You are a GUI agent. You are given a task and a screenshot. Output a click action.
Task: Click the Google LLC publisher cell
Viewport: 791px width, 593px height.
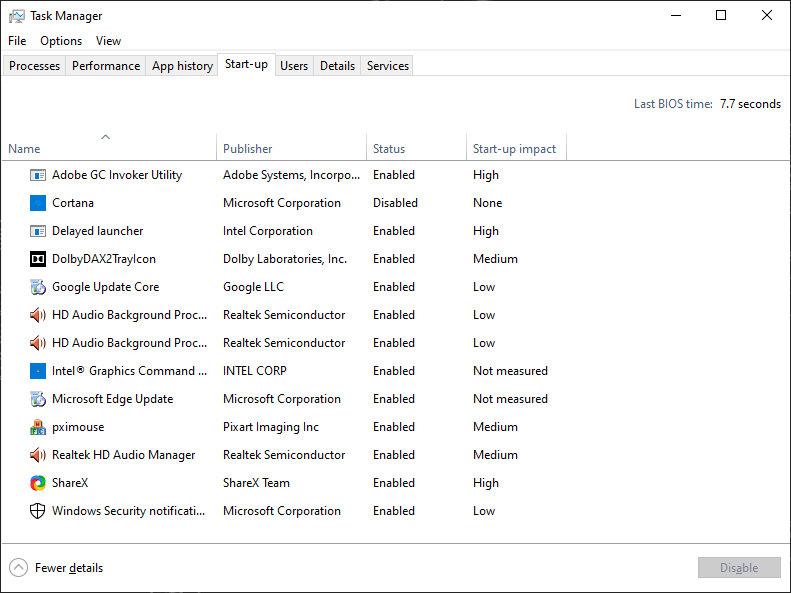[253, 287]
